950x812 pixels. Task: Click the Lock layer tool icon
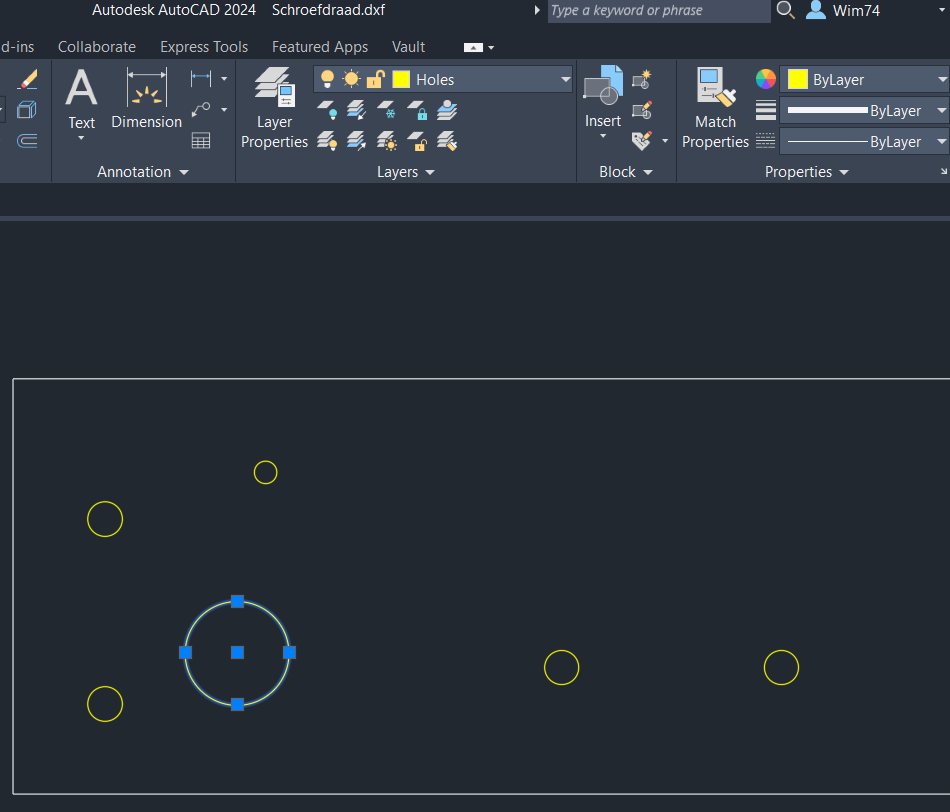pyautogui.click(x=417, y=110)
